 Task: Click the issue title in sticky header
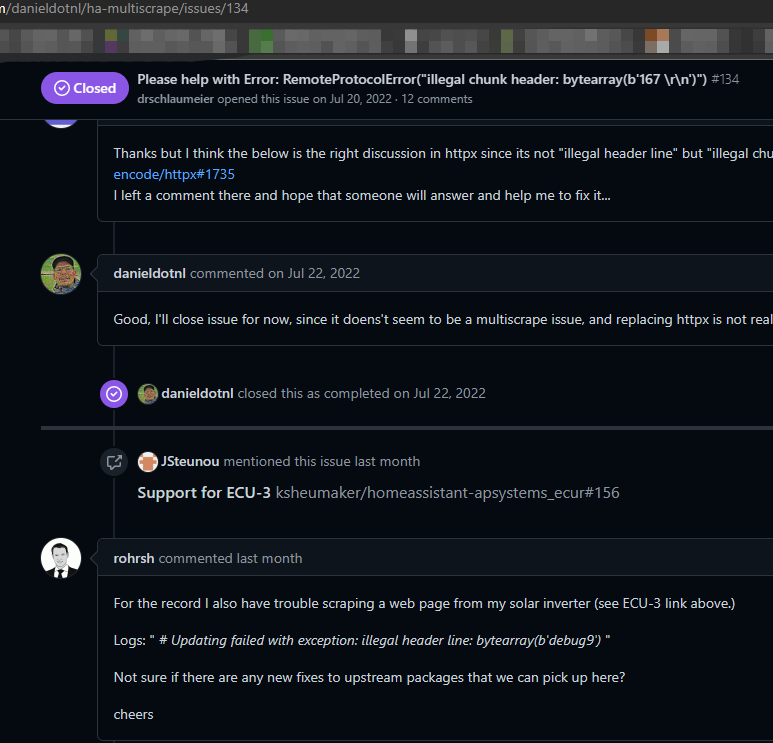(422, 79)
